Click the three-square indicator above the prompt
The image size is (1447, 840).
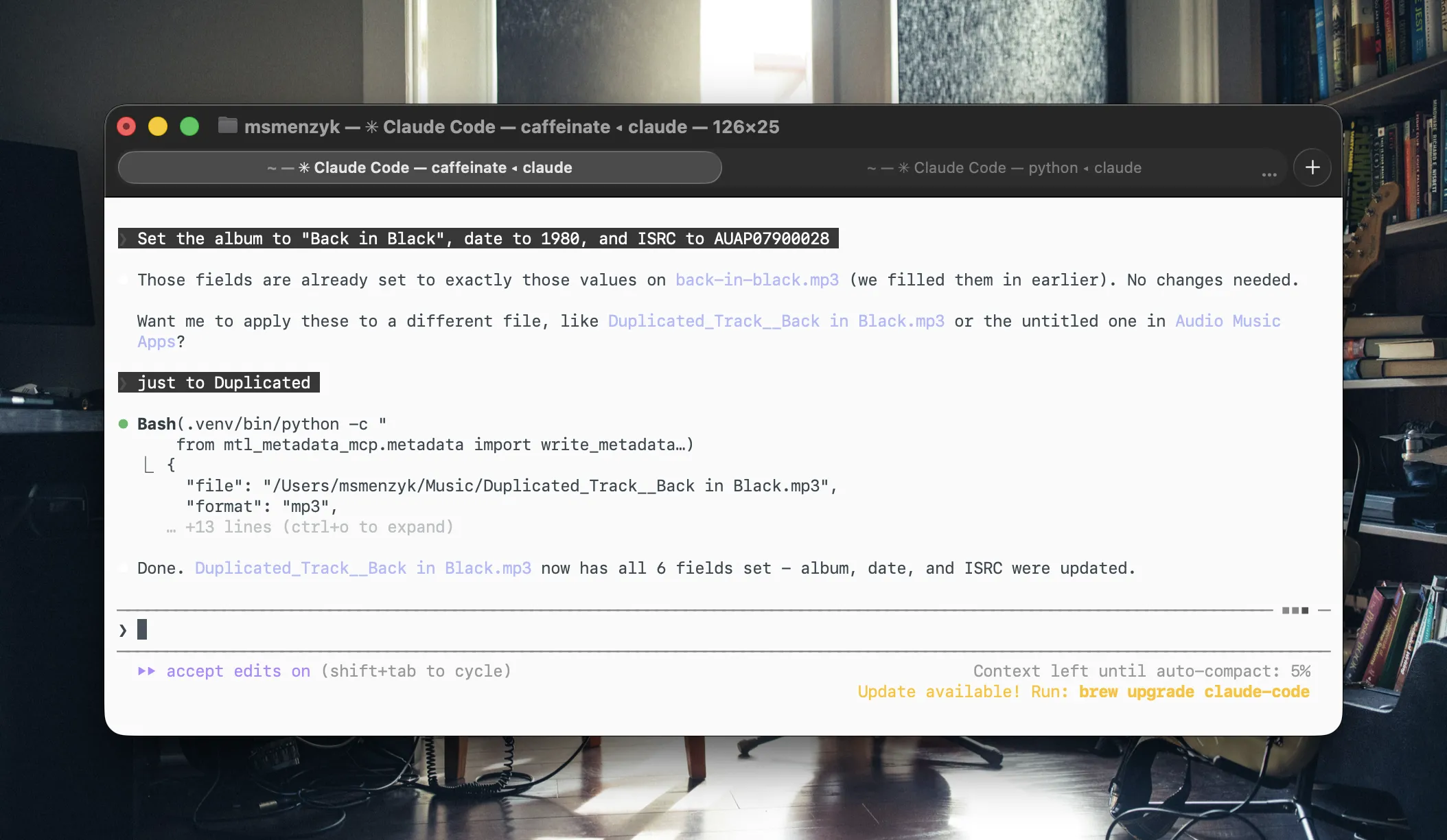click(1295, 610)
